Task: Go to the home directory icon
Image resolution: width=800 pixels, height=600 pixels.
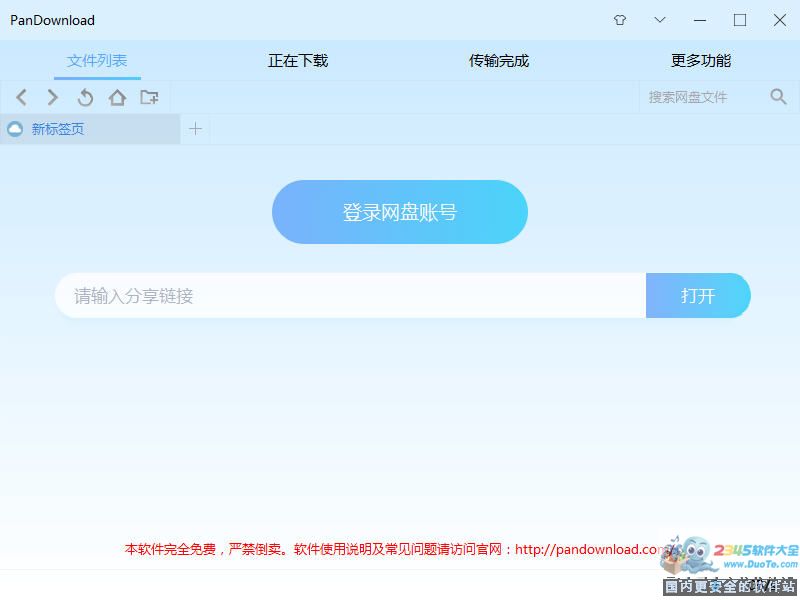Action: pos(117,97)
